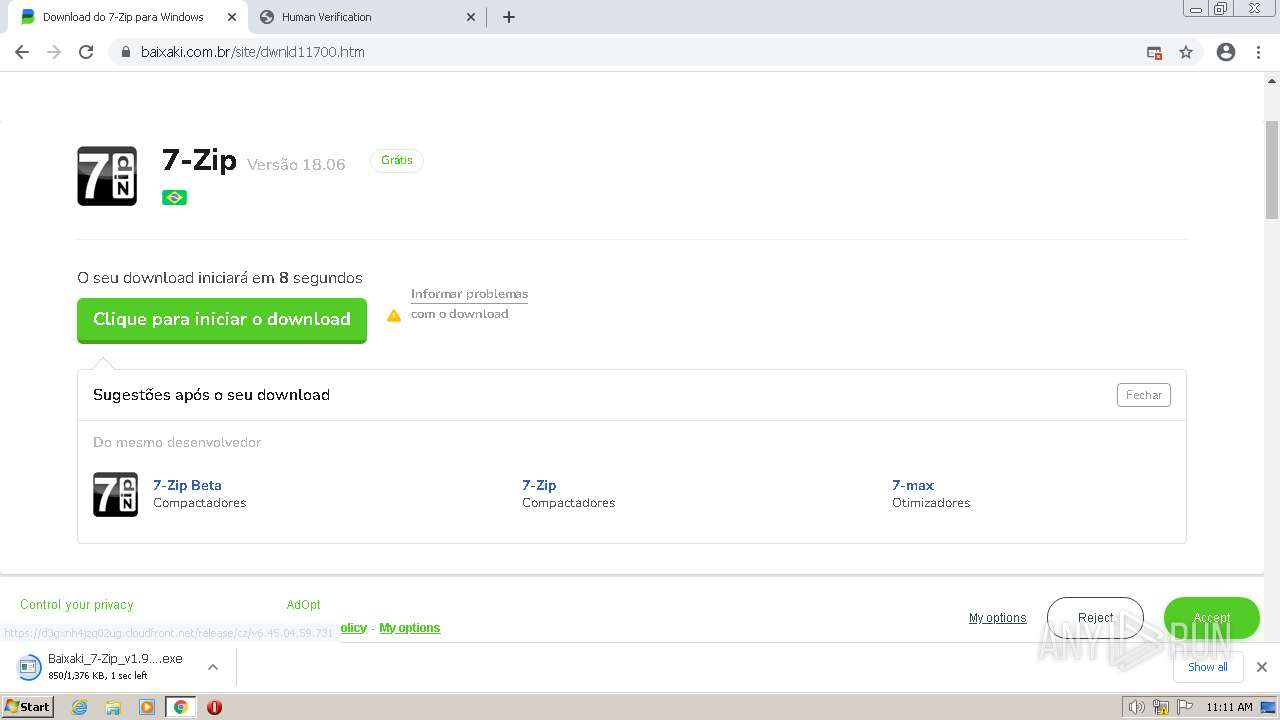Open the Windows Start menu

point(28,707)
